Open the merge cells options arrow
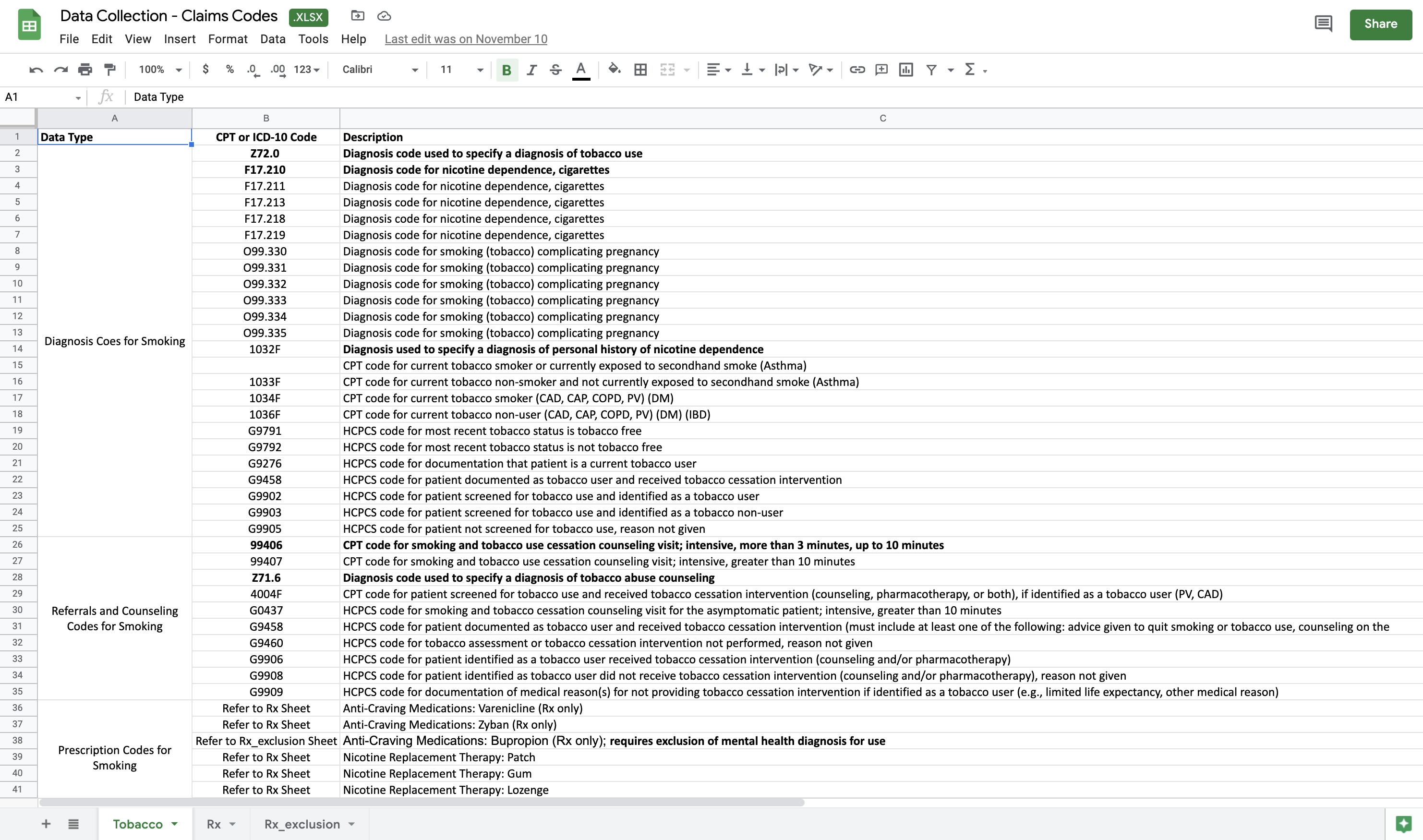This screenshot has height=840, width=1423. [687, 70]
